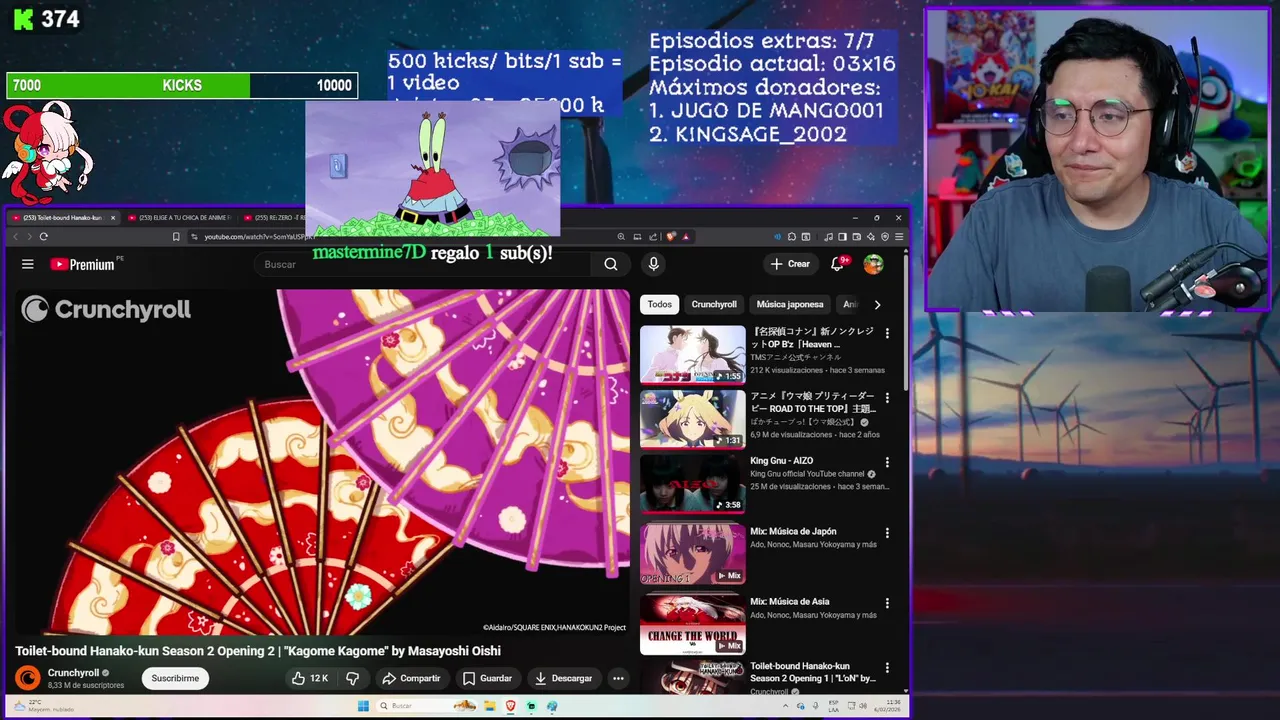Go back with the browser back arrow
Image resolution: width=1280 pixels, height=720 pixels.
(x=15, y=237)
